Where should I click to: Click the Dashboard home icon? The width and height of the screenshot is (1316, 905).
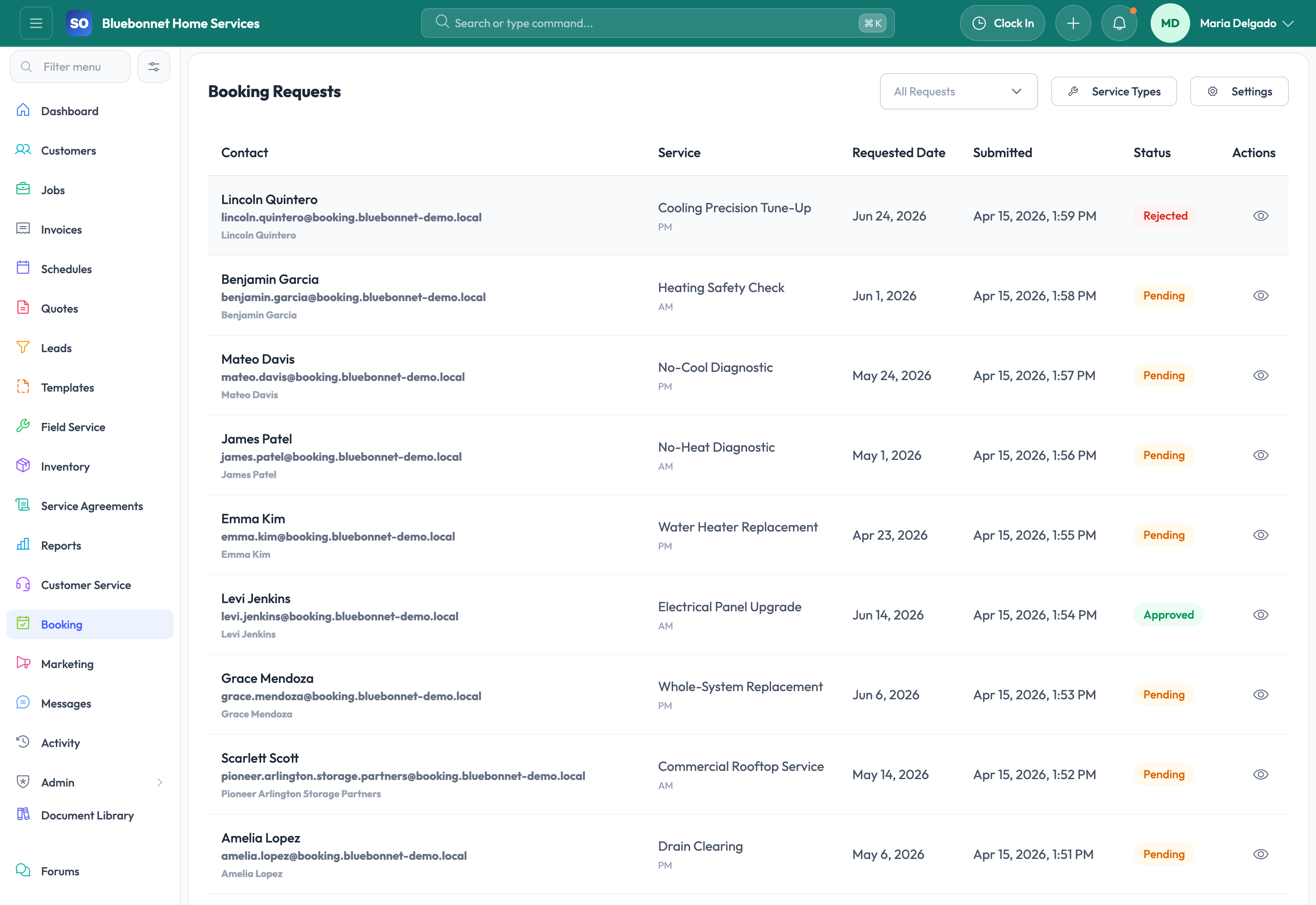tap(23, 110)
